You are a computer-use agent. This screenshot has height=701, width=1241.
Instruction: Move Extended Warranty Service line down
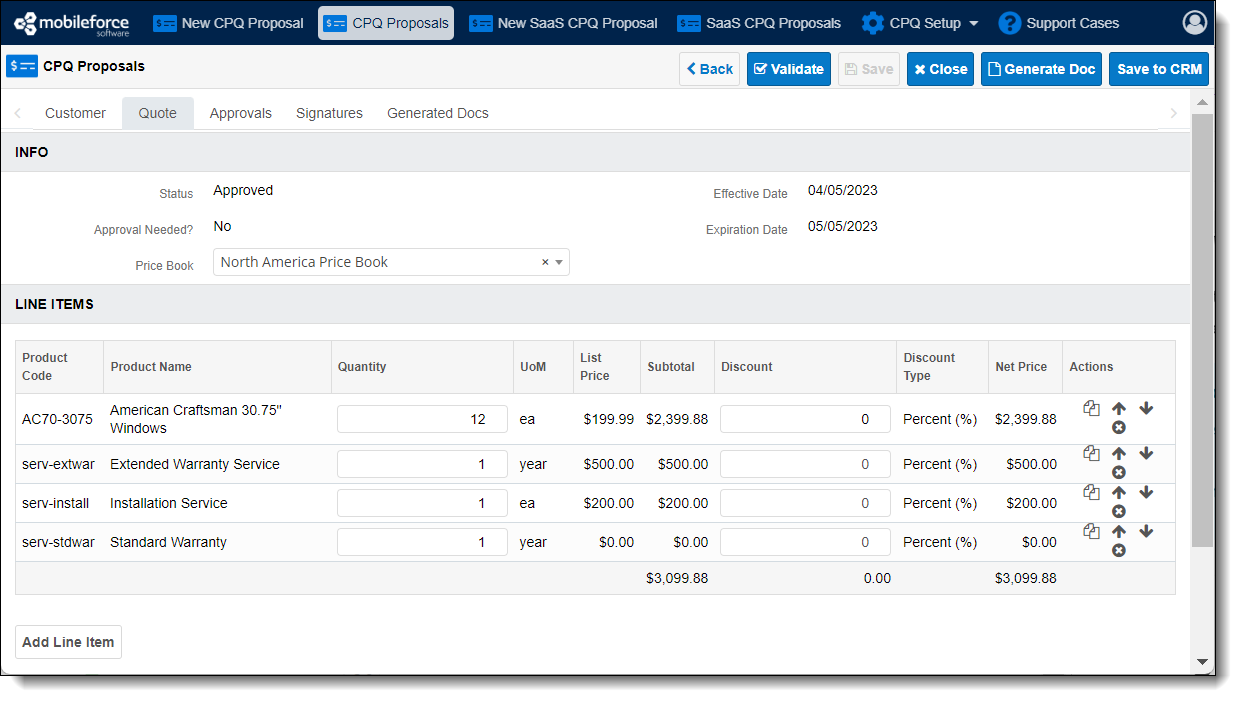(x=1146, y=454)
